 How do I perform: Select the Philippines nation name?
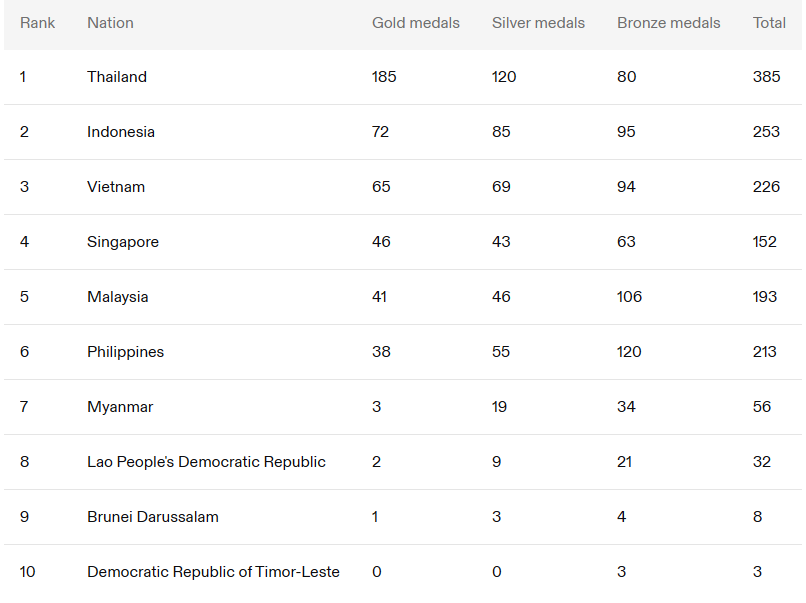(x=125, y=352)
